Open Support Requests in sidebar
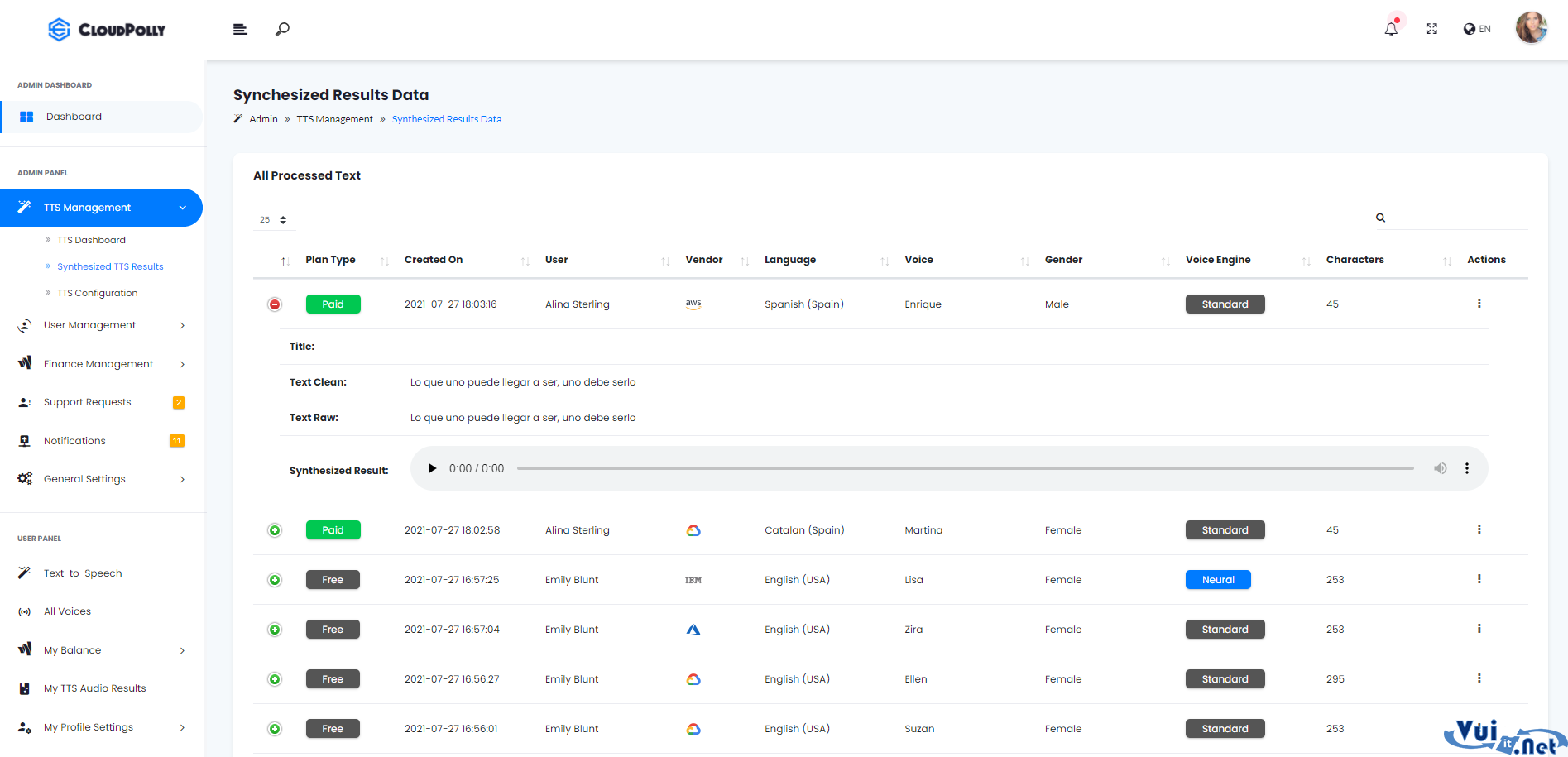This screenshot has width=1568, height=757. coord(87,402)
